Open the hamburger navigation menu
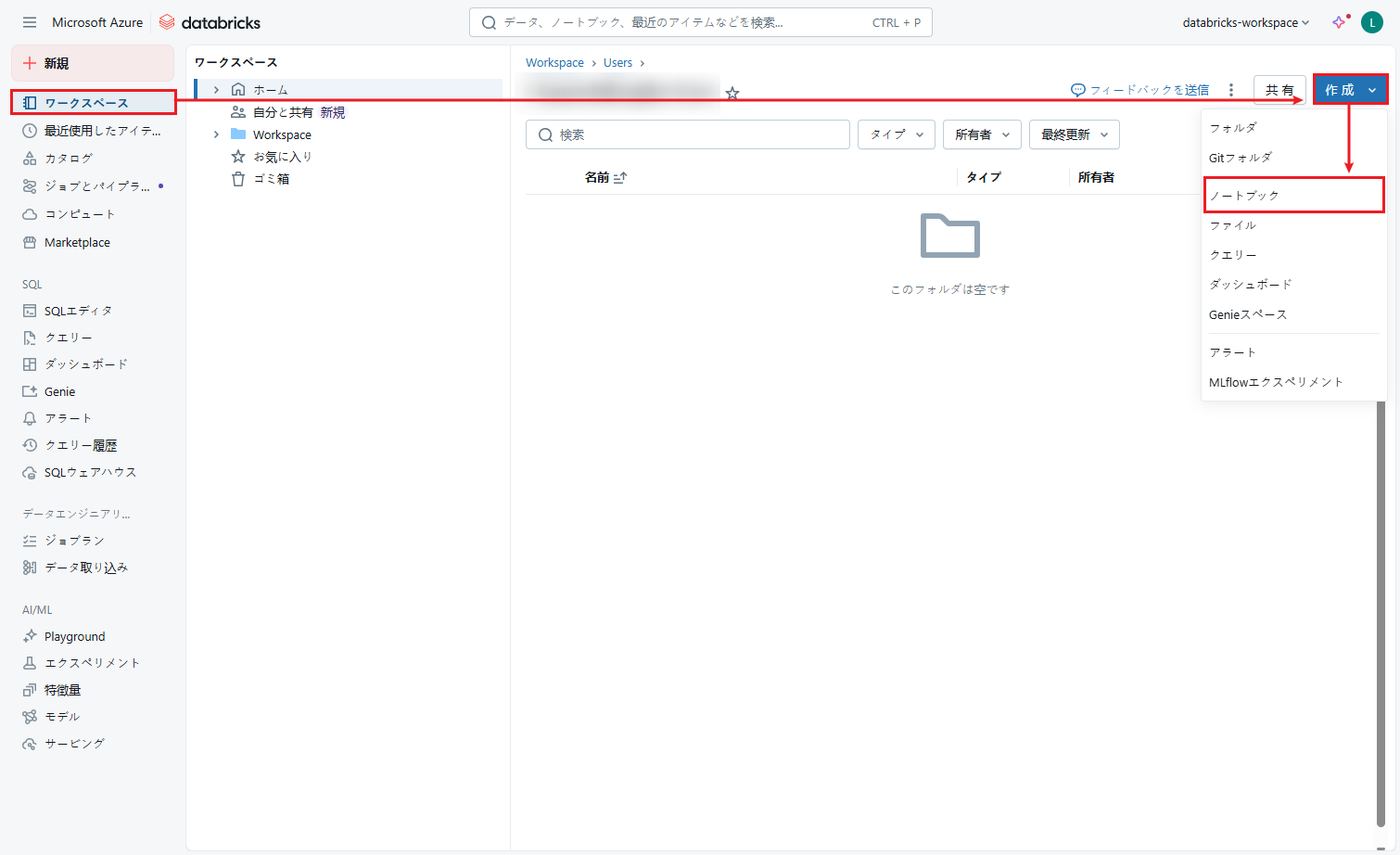 pyautogui.click(x=30, y=22)
